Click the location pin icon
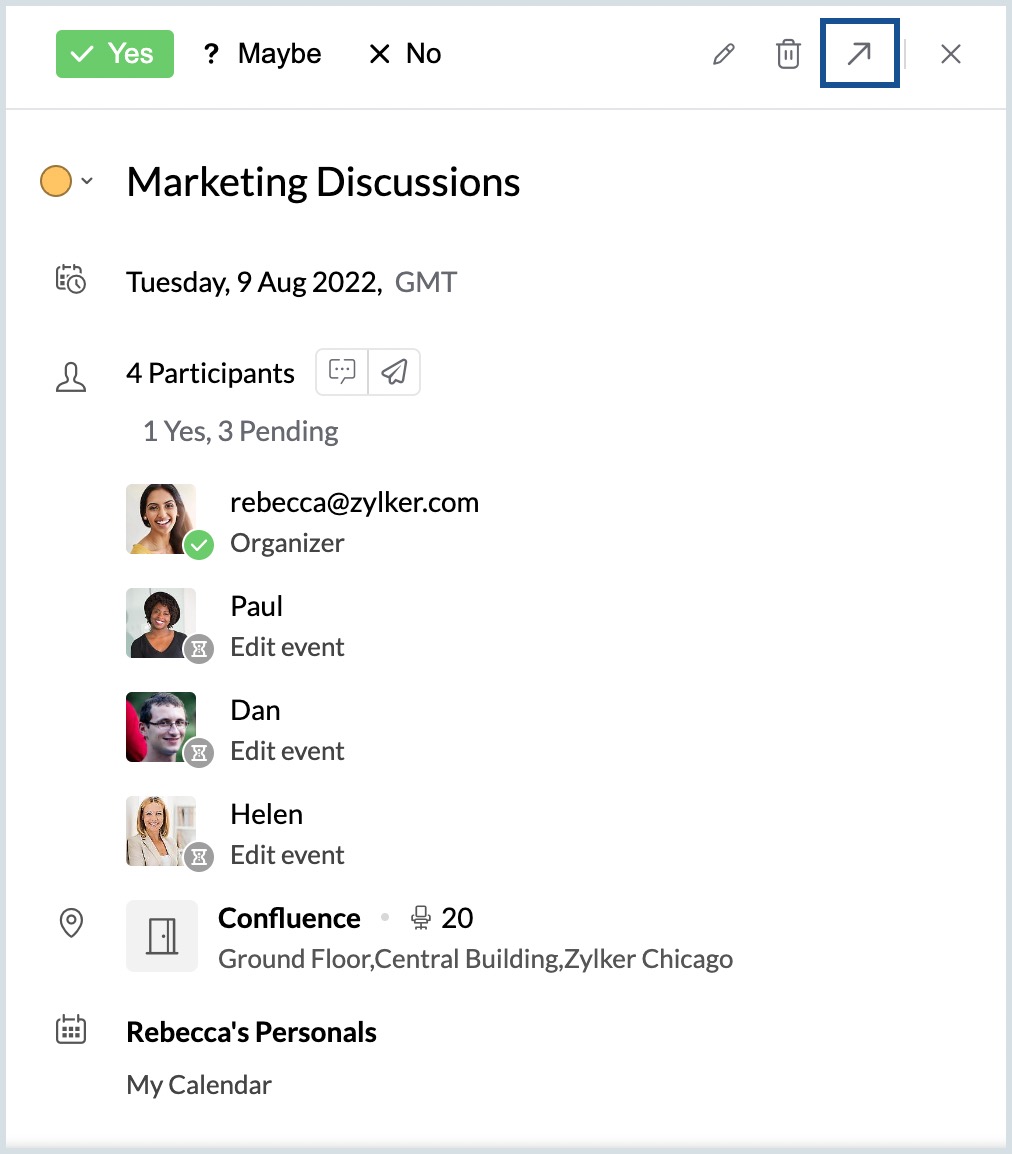This screenshot has height=1154, width=1012. [71, 923]
